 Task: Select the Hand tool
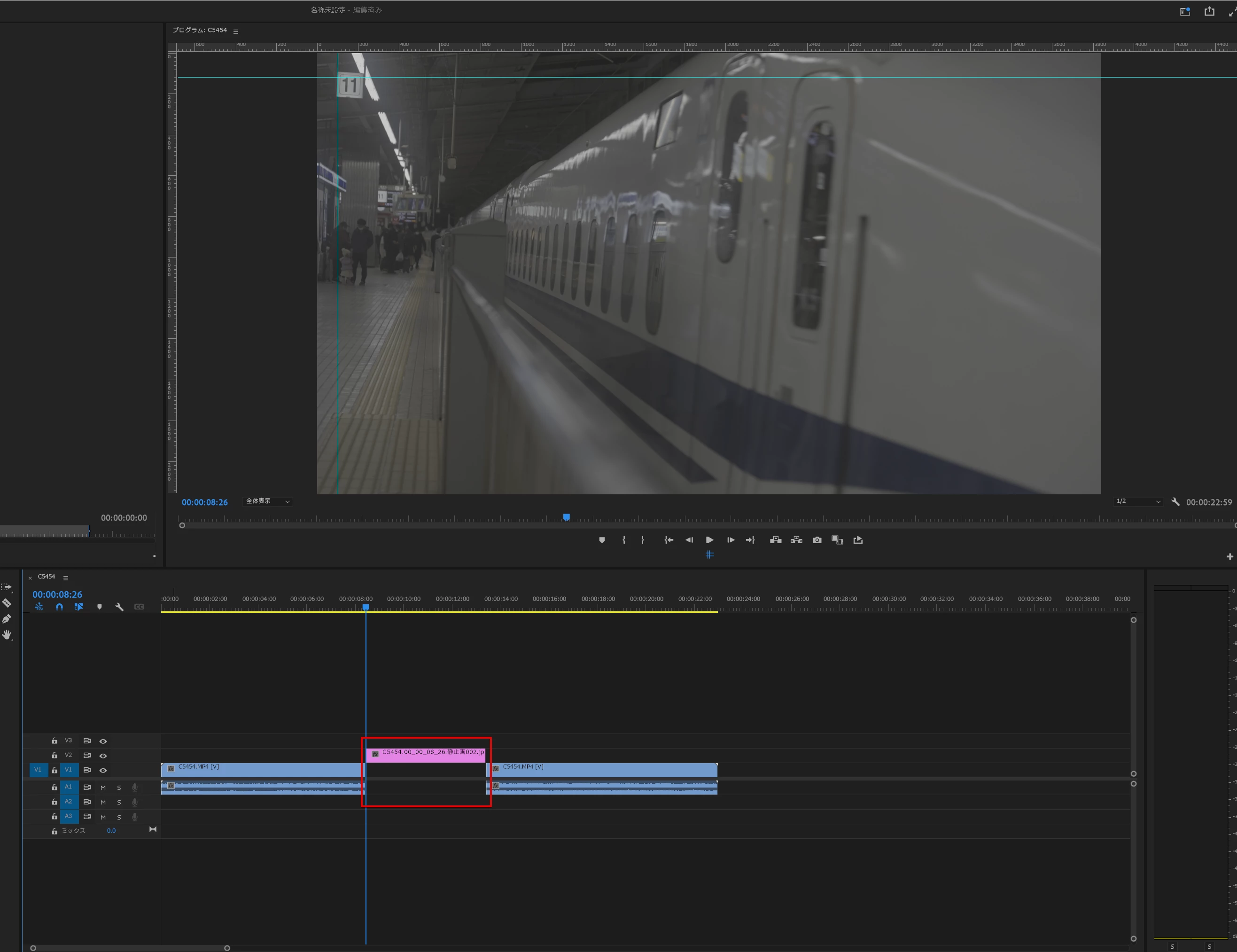tap(7, 635)
